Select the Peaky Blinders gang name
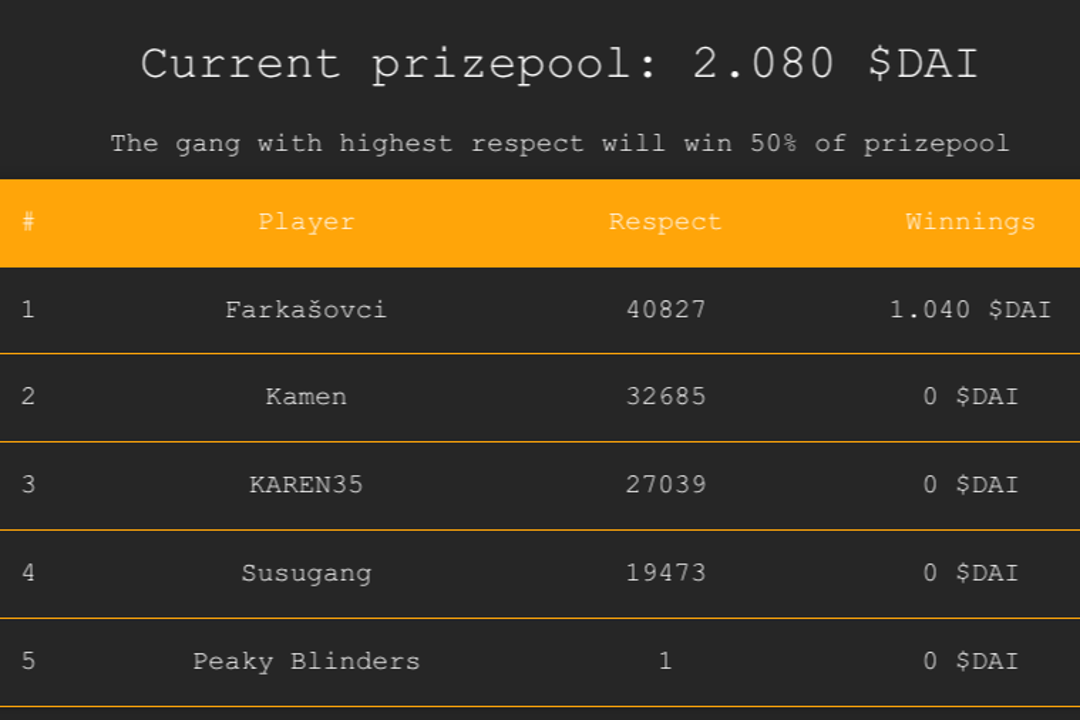This screenshot has width=1080, height=720. (x=306, y=661)
